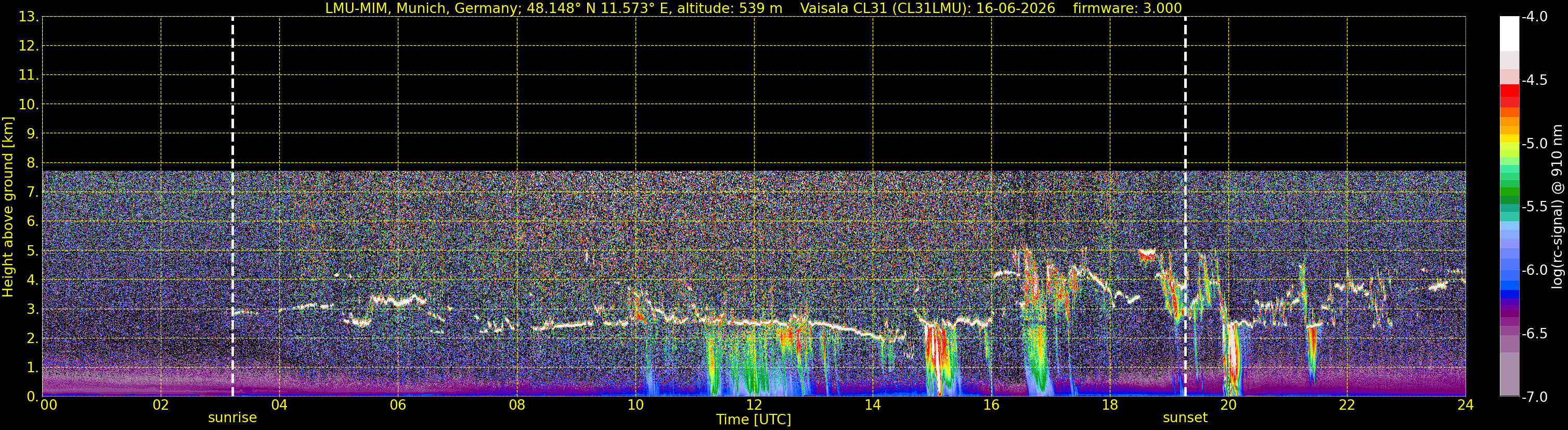Click the plot title with Munich coordinates
This screenshot has width=1568, height=430.
(x=553, y=8)
